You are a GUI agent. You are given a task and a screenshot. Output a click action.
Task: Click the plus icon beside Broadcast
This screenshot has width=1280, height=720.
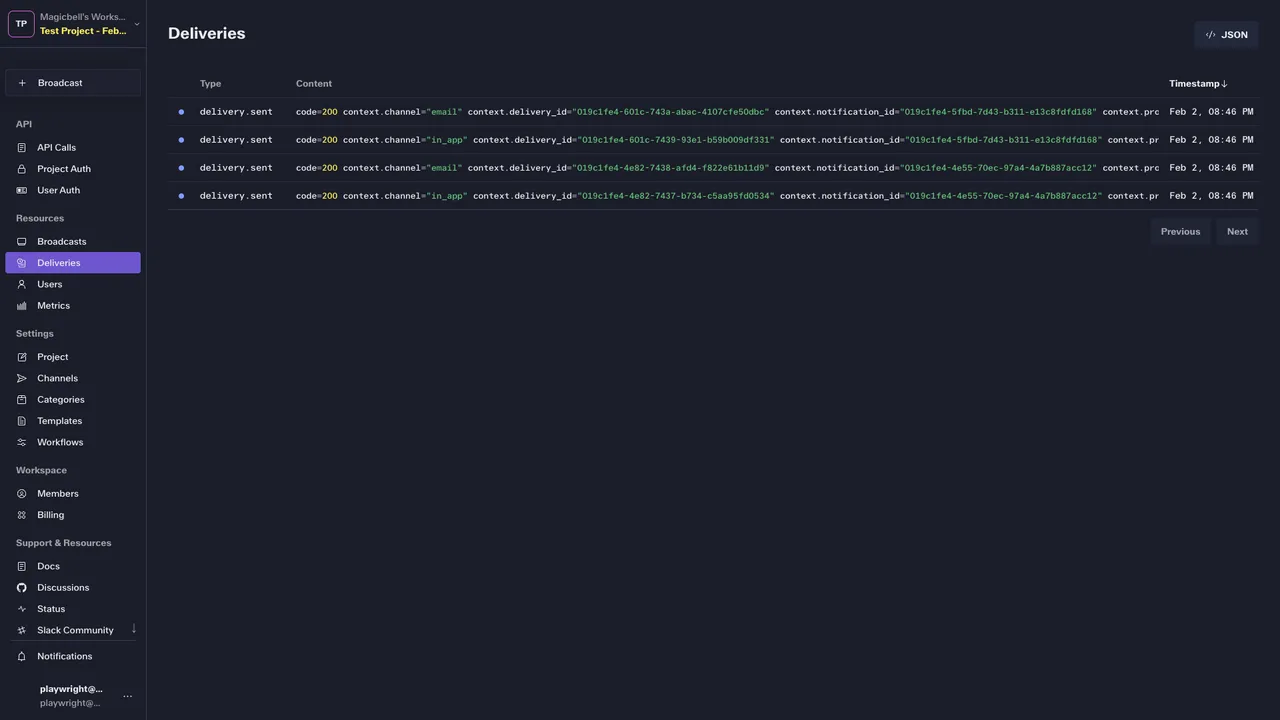coord(22,83)
